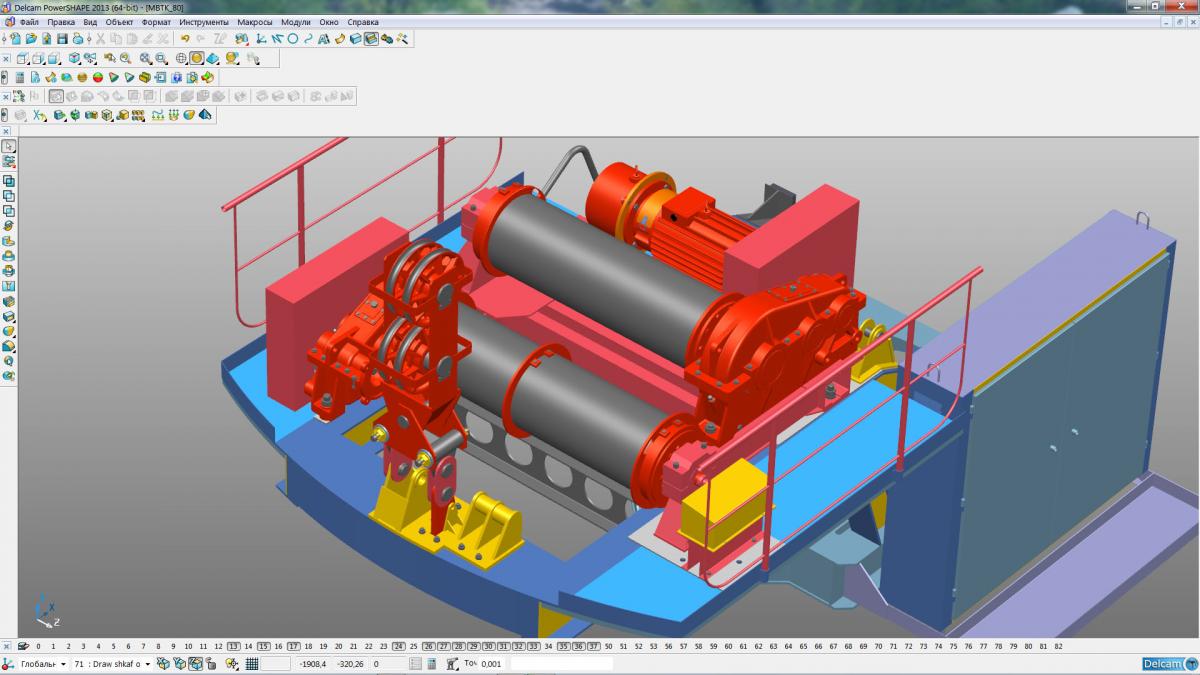Close the view toolbar with its X
This screenshot has width=1200, height=675.
click(x=6, y=58)
